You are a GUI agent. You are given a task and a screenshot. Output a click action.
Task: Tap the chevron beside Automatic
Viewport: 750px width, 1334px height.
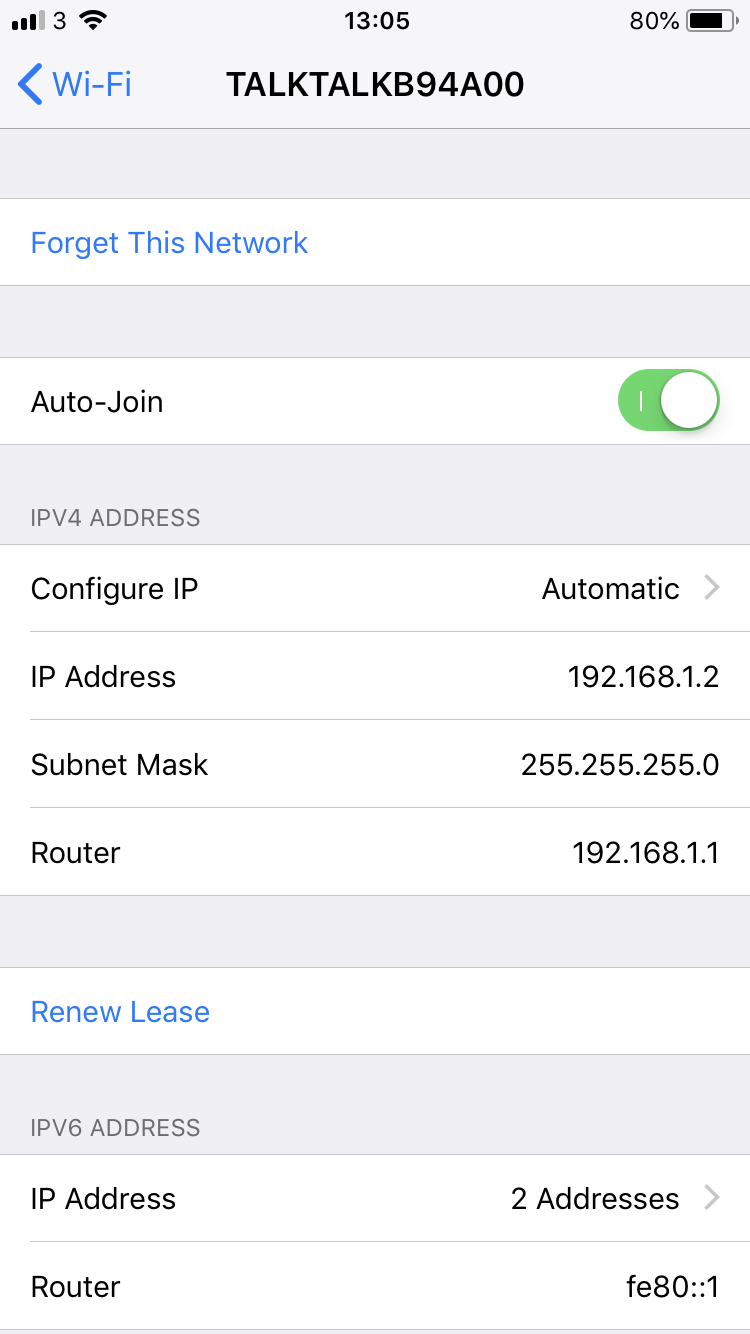pos(712,588)
